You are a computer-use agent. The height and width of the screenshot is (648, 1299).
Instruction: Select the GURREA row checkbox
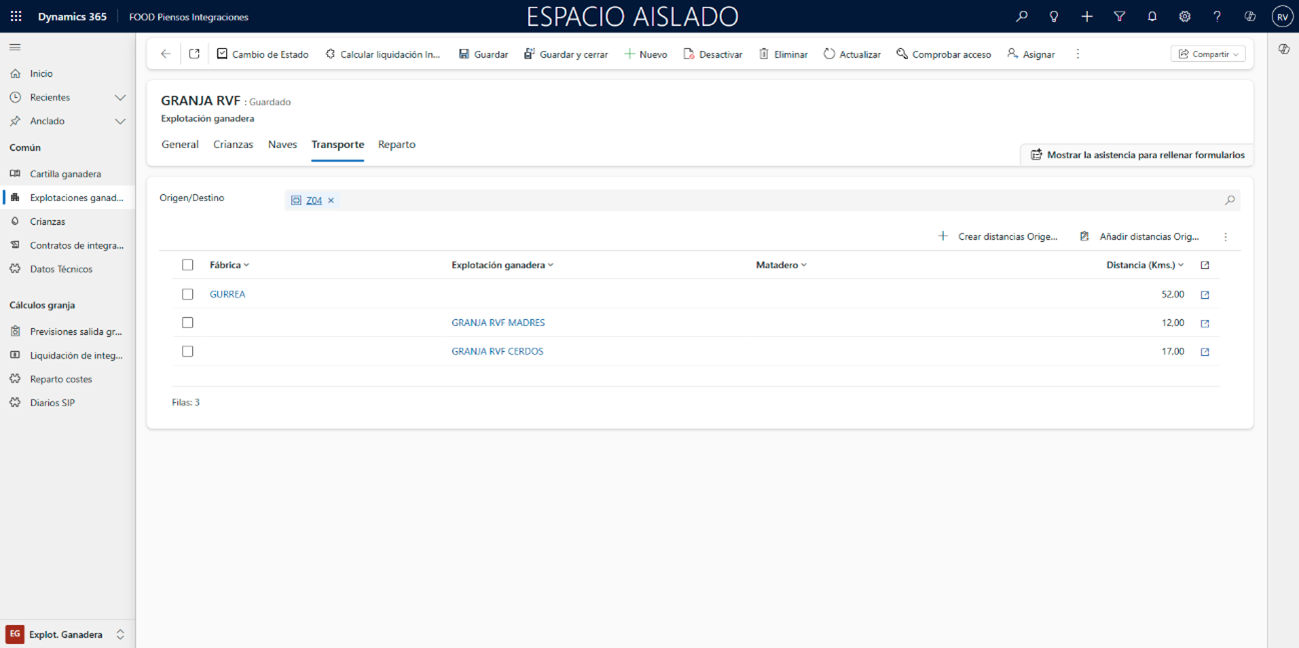click(187, 294)
